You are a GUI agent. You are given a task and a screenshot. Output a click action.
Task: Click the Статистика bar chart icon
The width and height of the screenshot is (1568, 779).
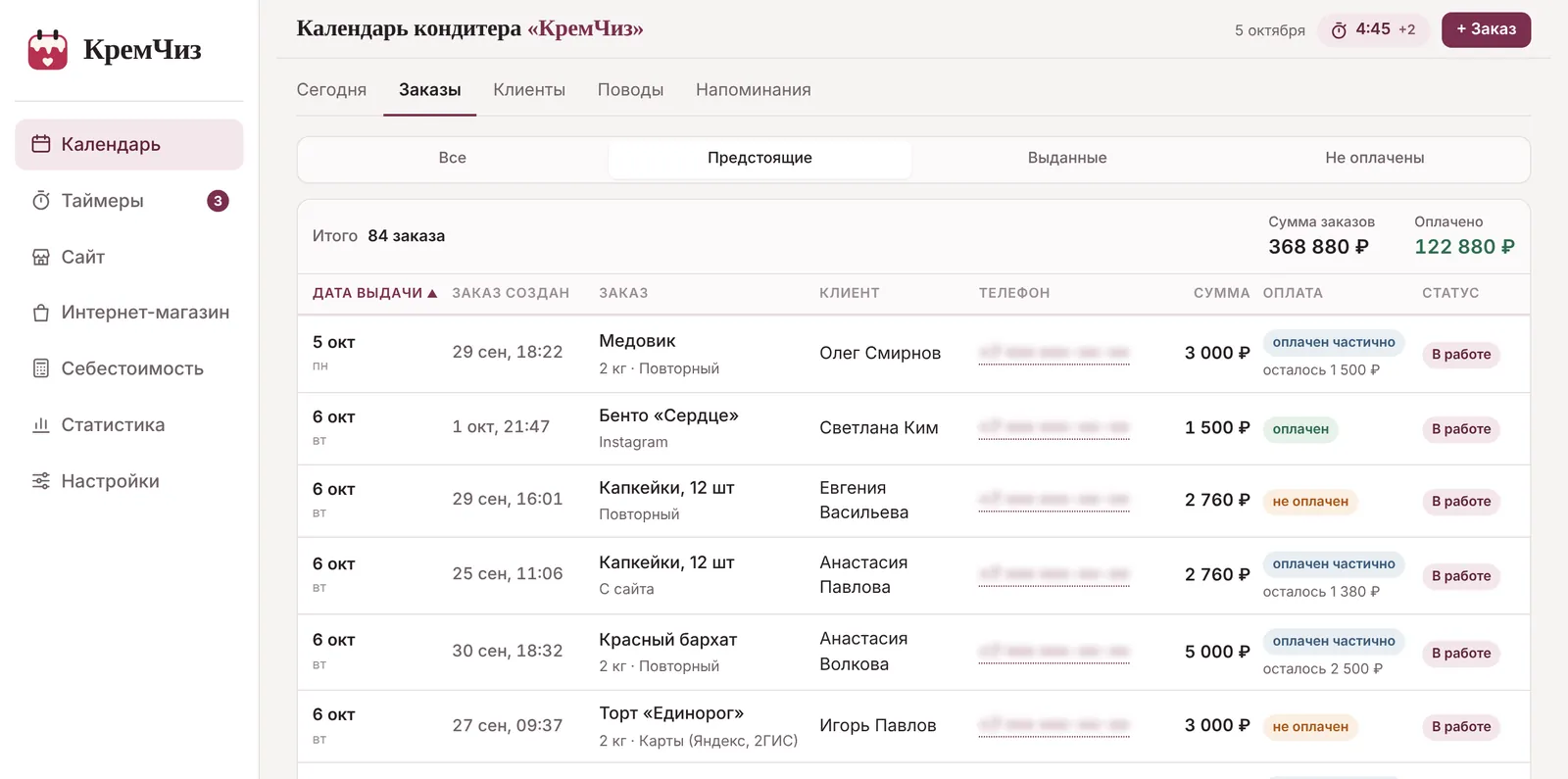point(41,425)
